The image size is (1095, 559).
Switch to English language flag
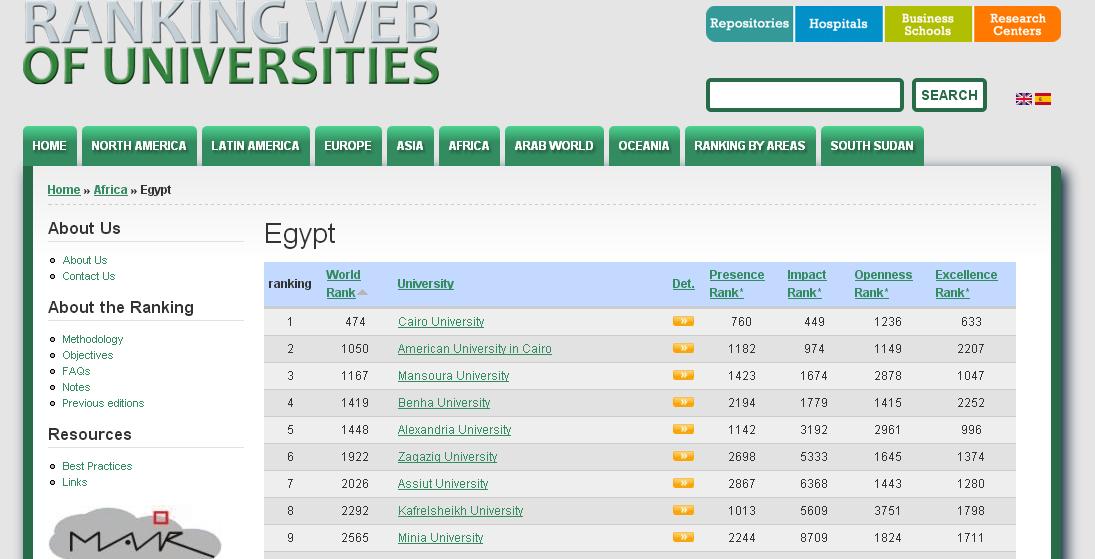(x=1024, y=99)
